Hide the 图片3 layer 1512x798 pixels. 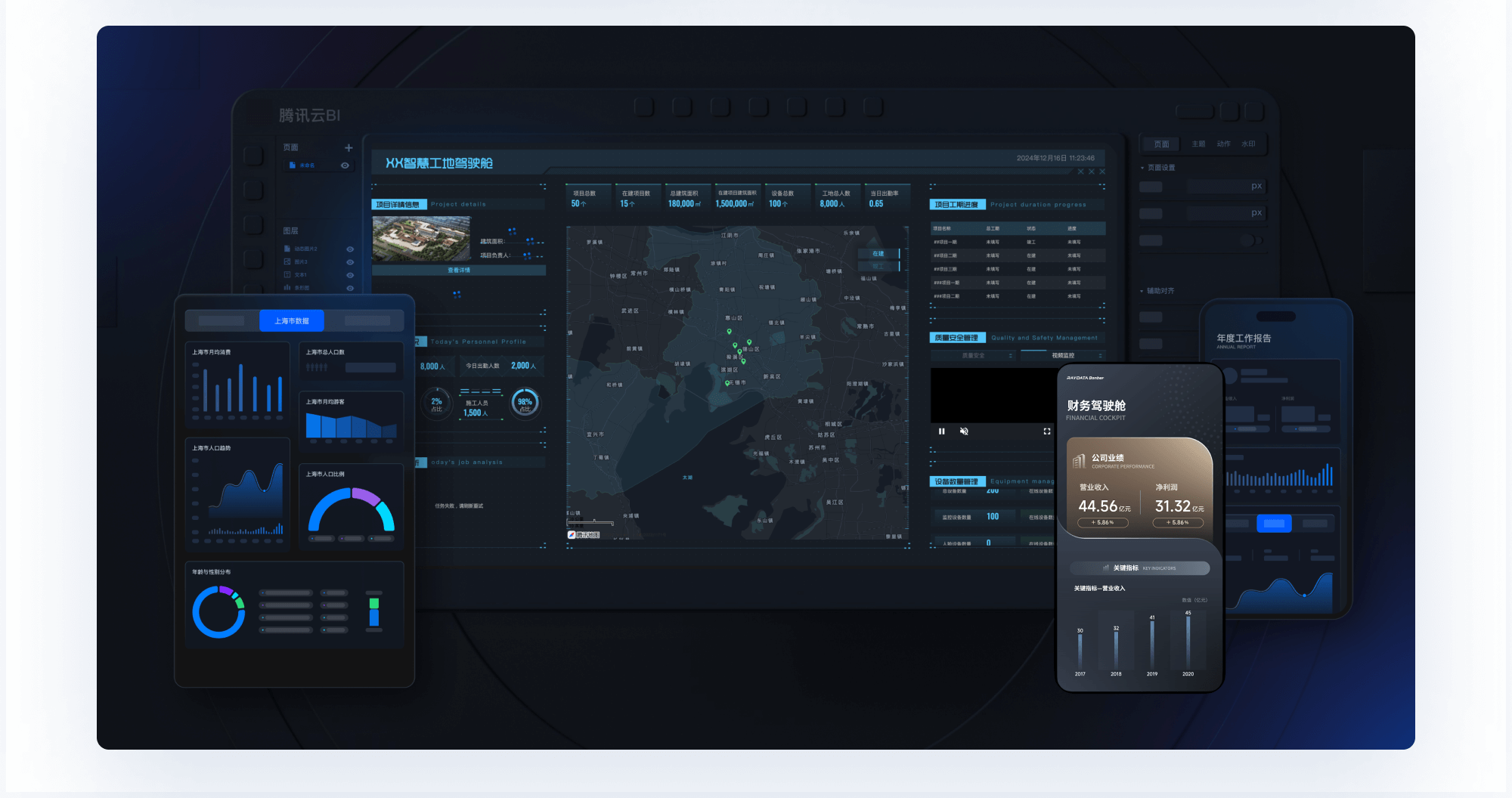click(x=350, y=262)
